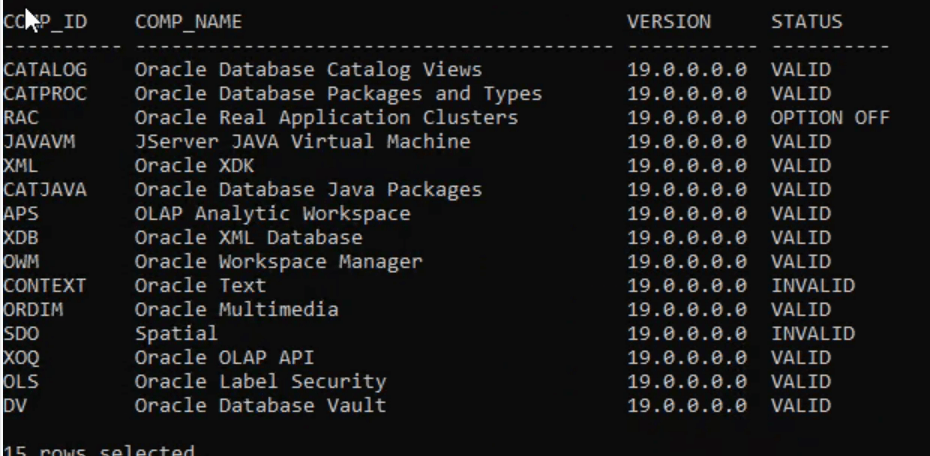Click the VERSION column header

tap(669, 22)
